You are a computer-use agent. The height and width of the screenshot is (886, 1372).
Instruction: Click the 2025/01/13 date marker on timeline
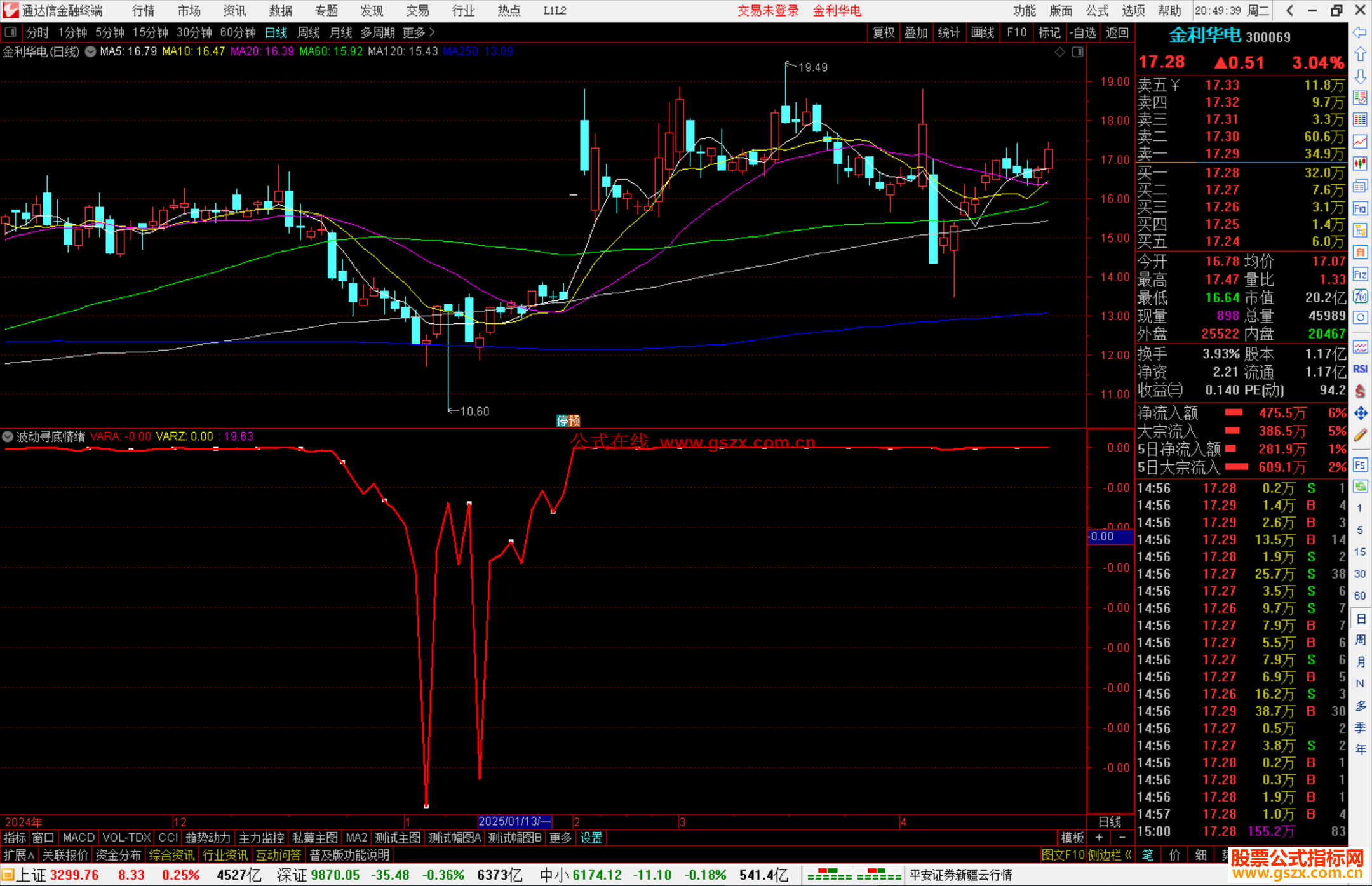(514, 821)
